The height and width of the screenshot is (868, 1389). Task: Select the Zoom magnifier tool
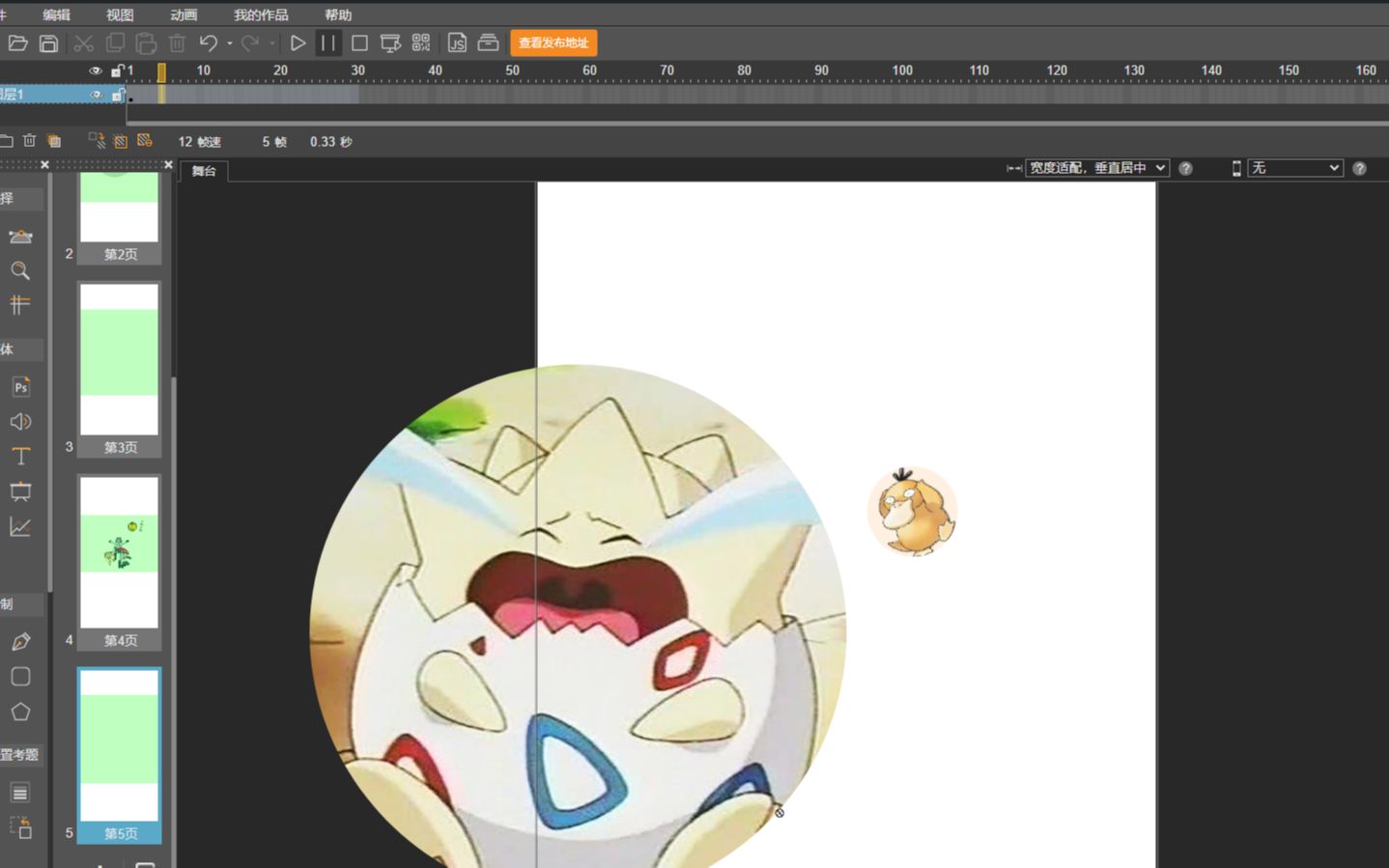(20, 270)
